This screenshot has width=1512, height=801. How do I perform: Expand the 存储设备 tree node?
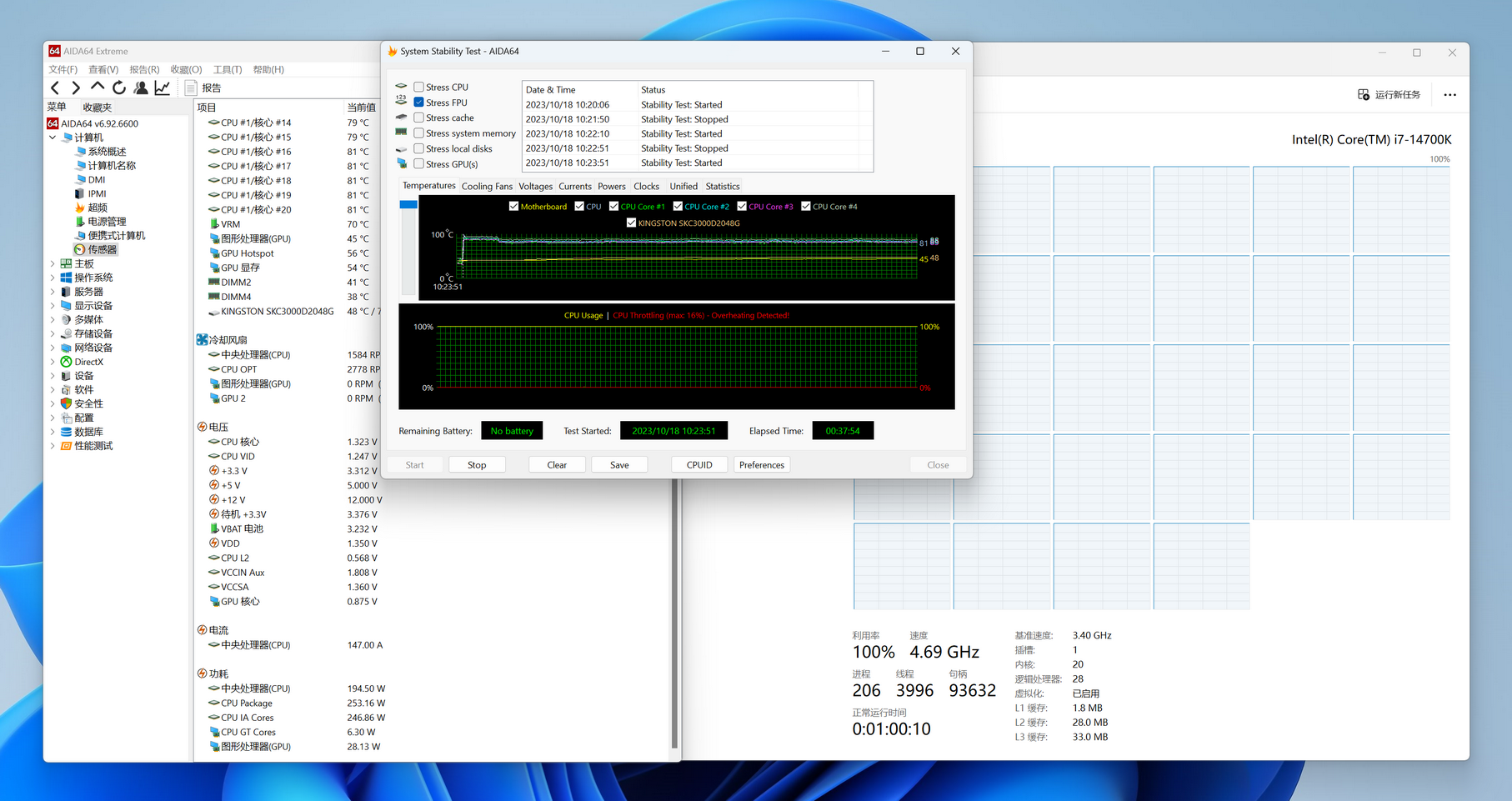[53, 333]
